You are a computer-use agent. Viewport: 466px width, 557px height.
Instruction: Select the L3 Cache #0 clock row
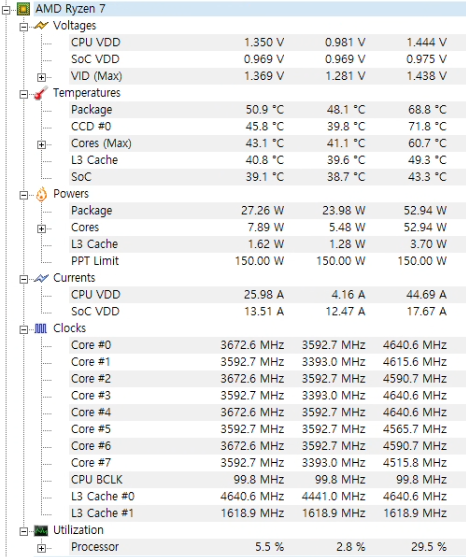click(x=267, y=496)
